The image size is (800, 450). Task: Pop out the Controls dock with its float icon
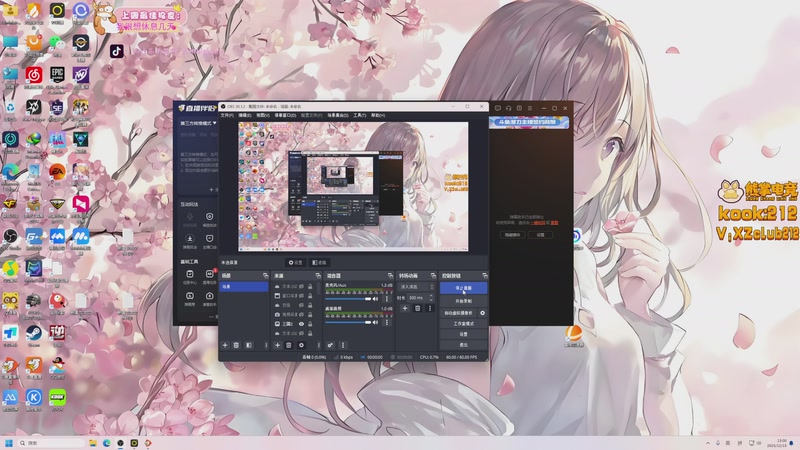point(485,276)
